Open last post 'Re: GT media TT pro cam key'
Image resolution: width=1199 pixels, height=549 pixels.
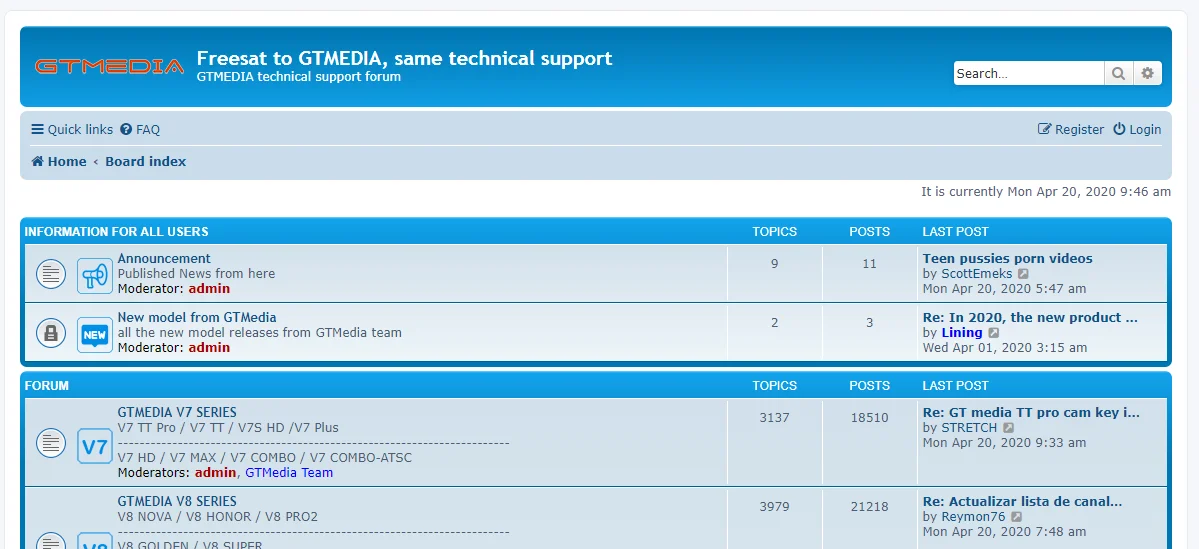coord(1031,413)
